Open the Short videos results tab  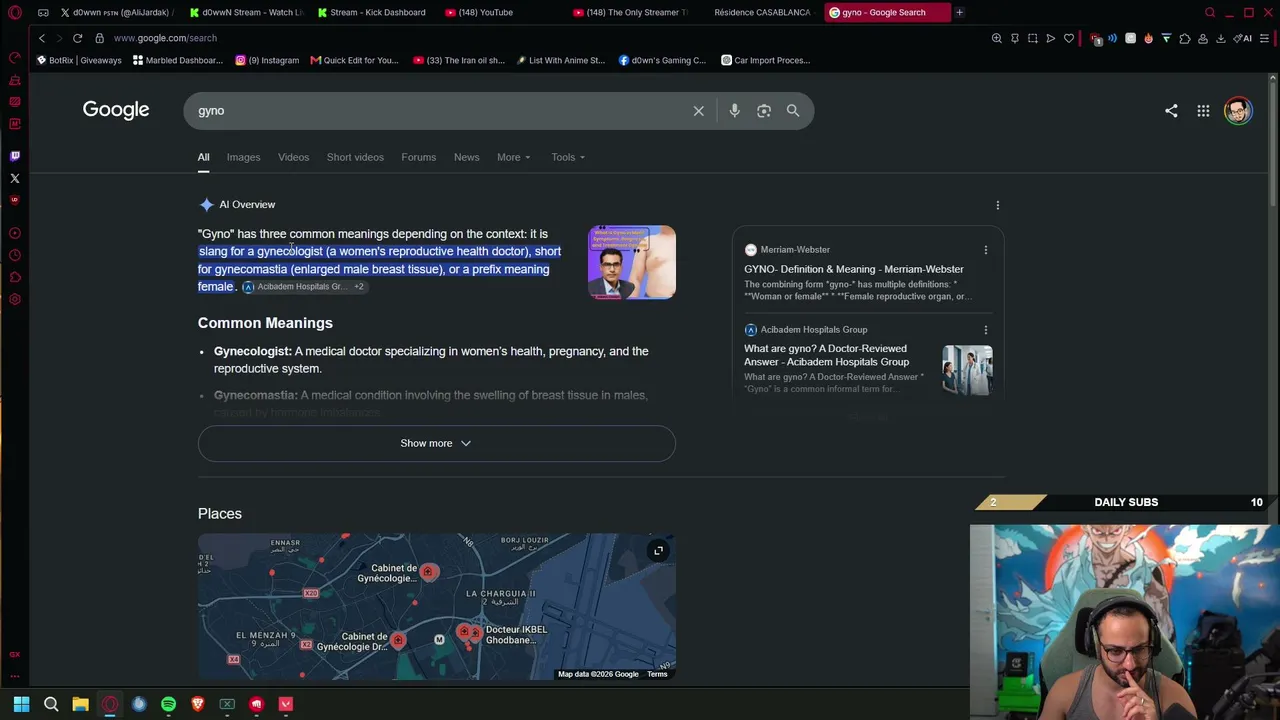(x=355, y=157)
